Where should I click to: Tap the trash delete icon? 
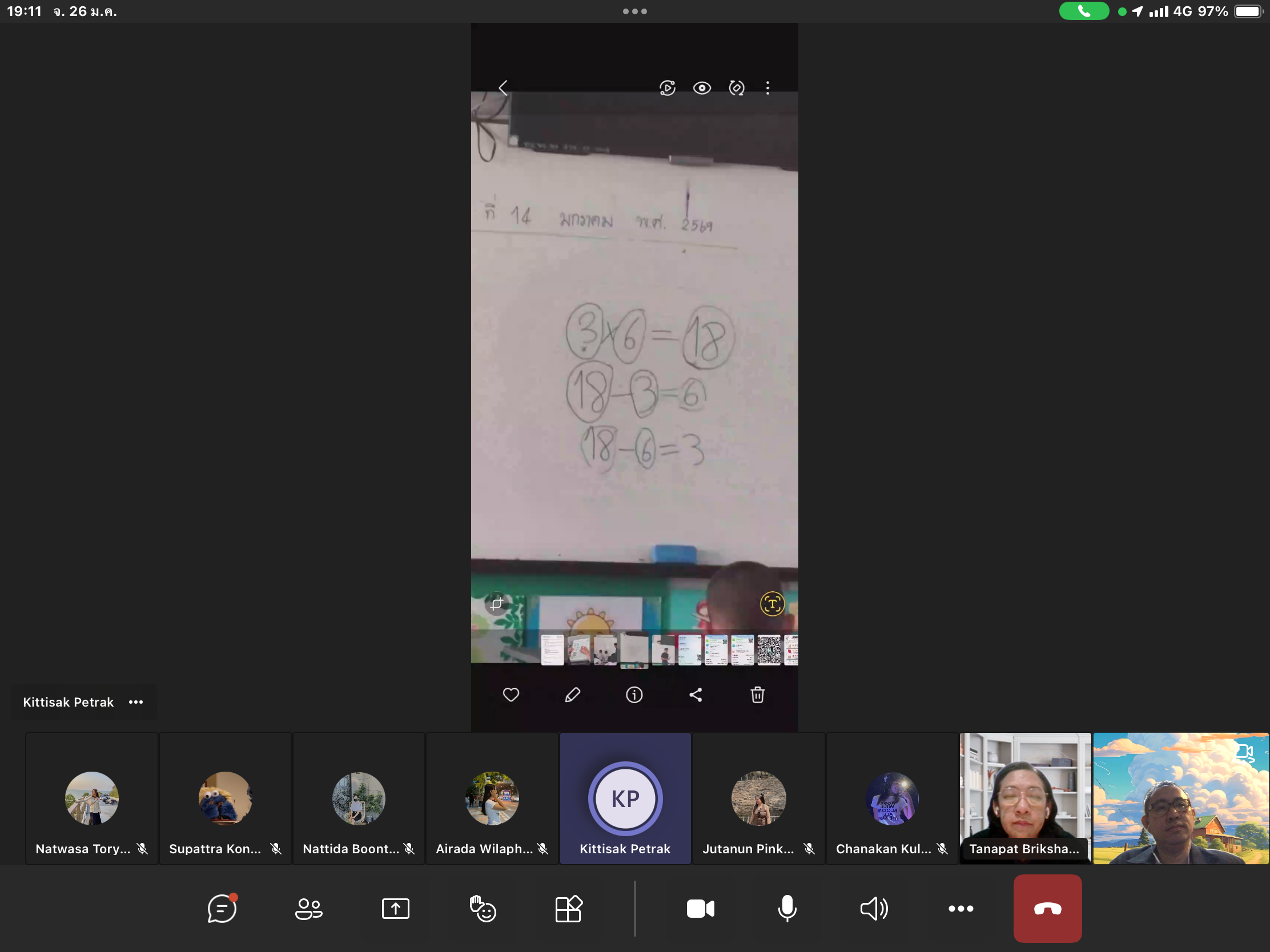(x=757, y=695)
